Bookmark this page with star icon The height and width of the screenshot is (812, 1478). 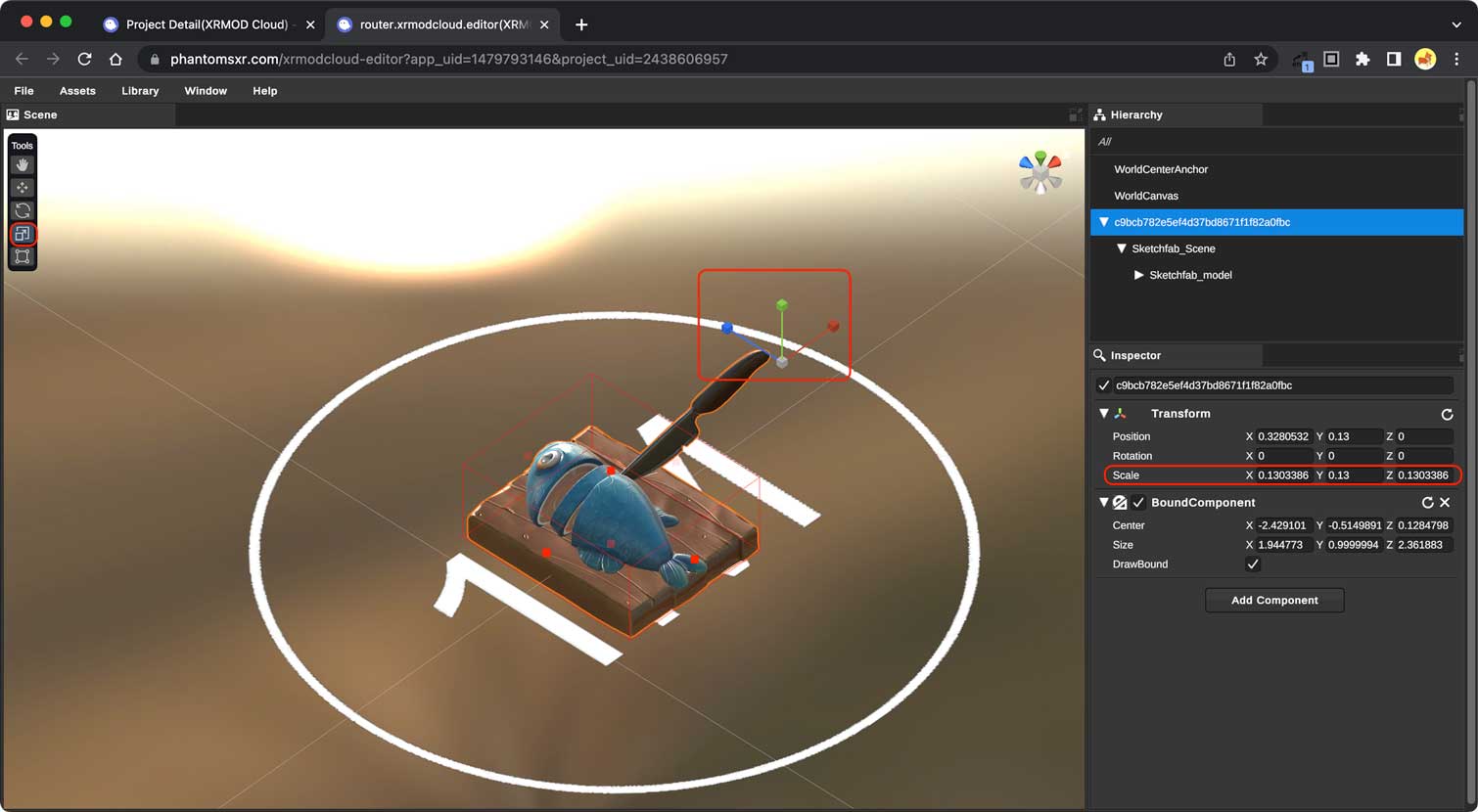pos(1261,59)
